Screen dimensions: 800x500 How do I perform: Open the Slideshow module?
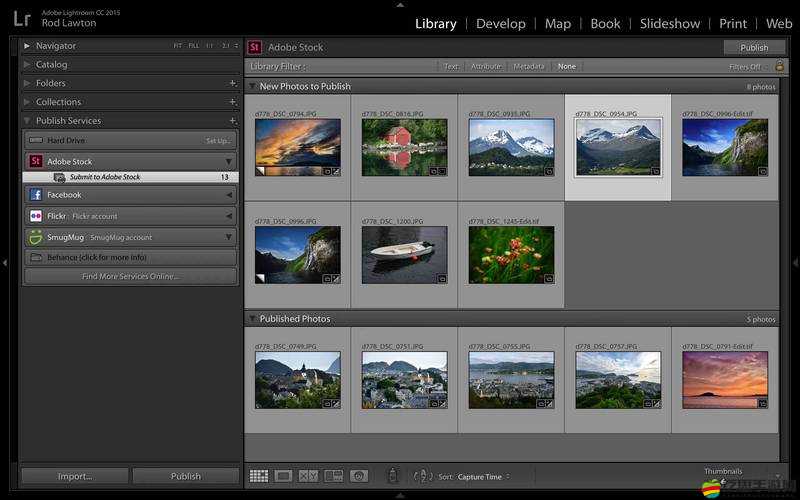coord(670,23)
